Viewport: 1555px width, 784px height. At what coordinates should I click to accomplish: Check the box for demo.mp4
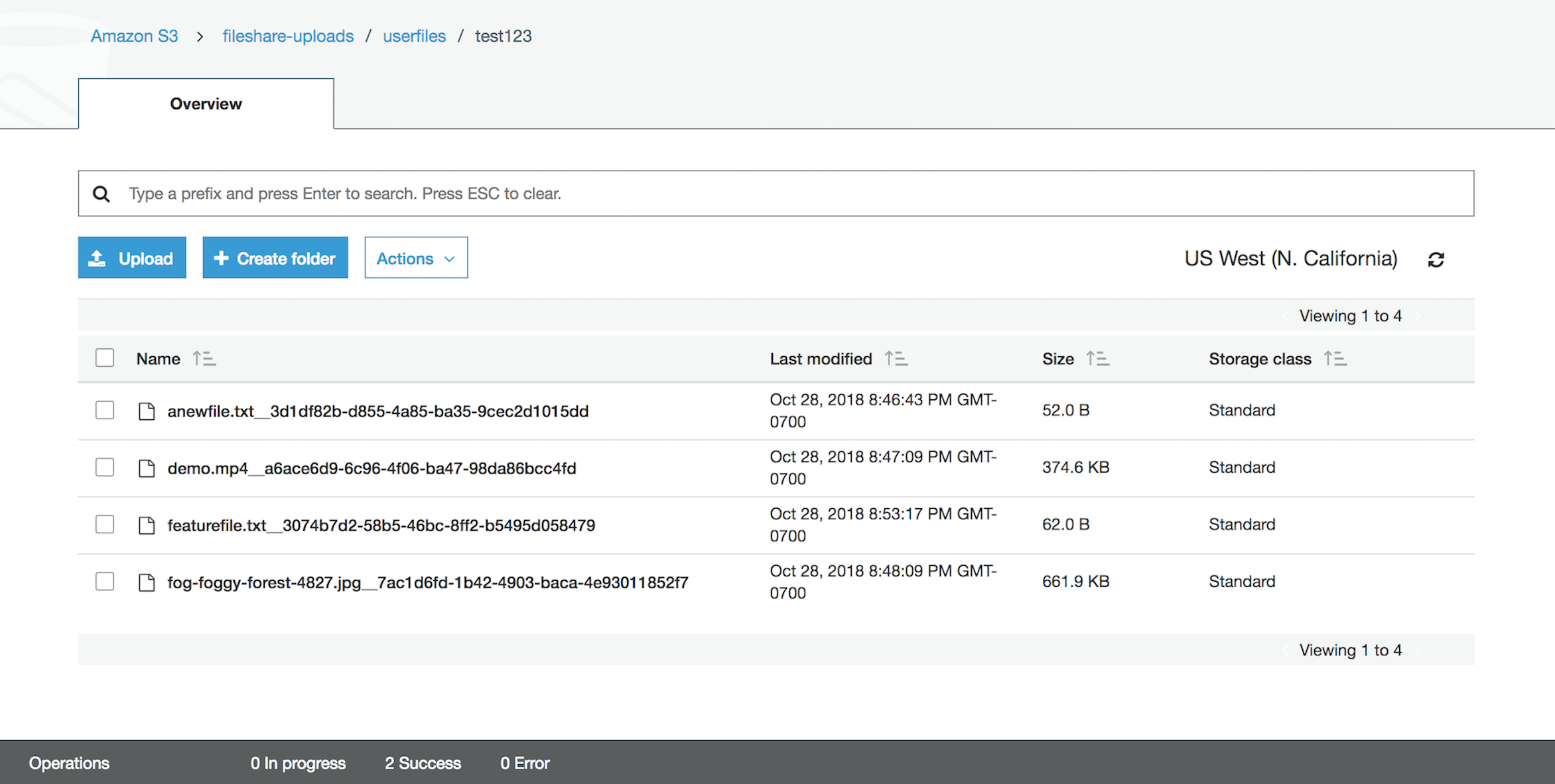tap(105, 467)
